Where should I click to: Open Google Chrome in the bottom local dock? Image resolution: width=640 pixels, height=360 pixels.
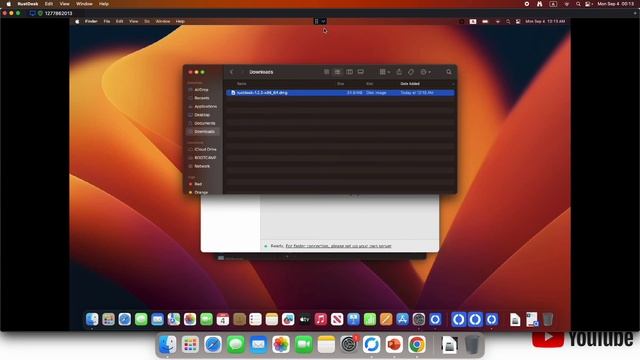416,345
